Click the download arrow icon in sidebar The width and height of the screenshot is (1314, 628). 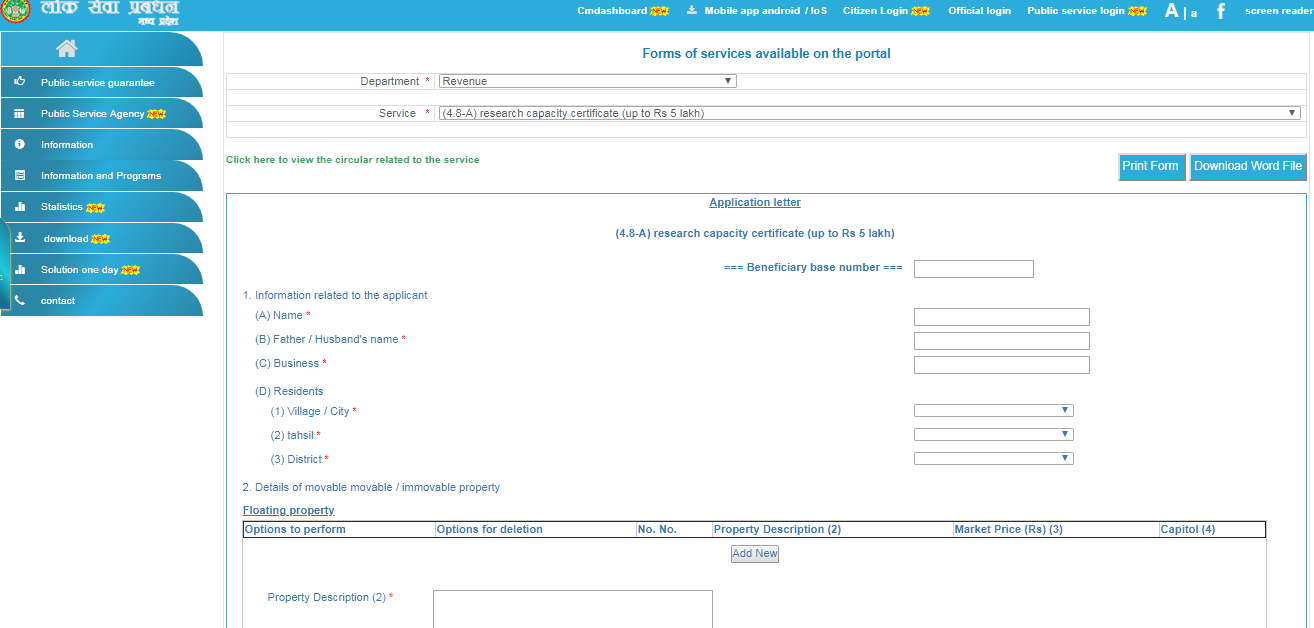coord(19,238)
